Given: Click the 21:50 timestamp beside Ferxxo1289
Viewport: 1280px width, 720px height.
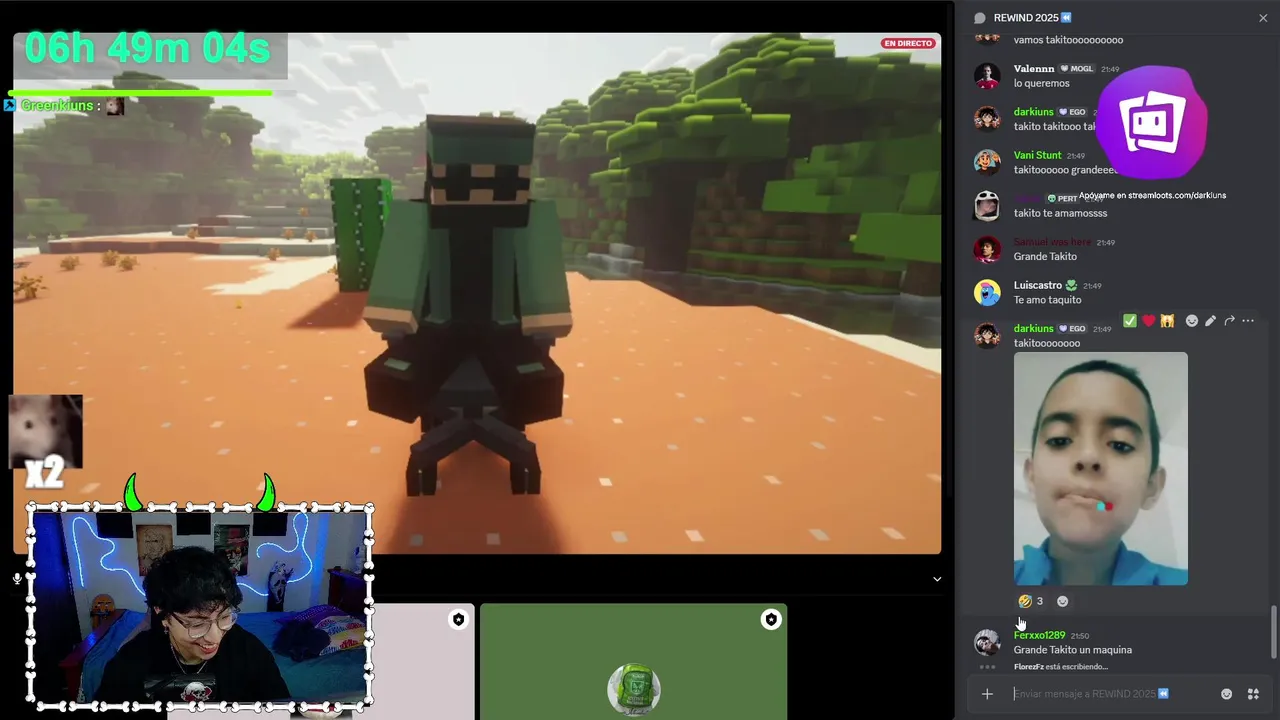Looking at the screenshot, I should tap(1080, 636).
